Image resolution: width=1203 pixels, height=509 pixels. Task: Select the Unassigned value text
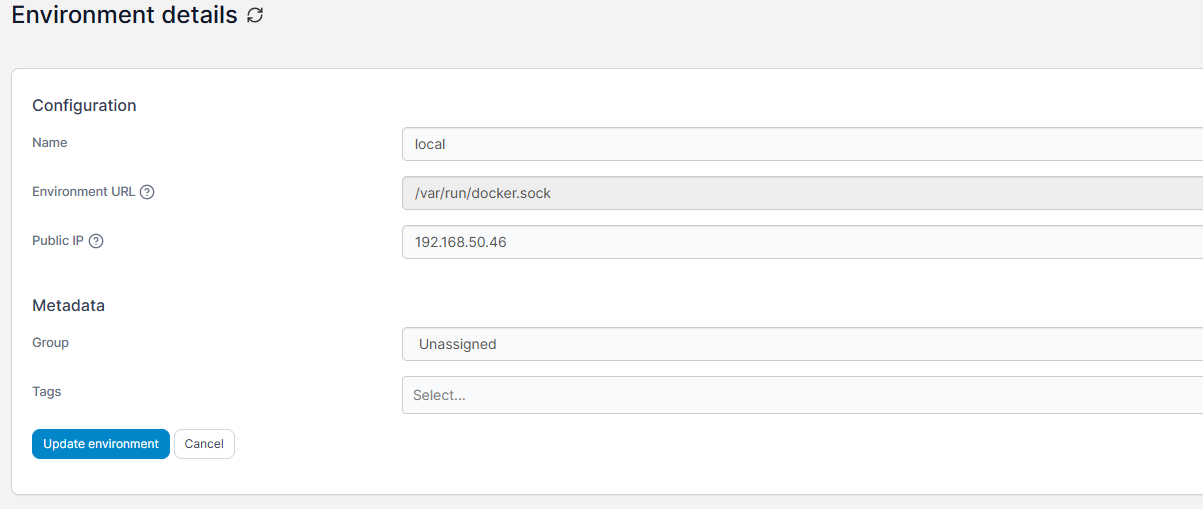pyautogui.click(x=458, y=344)
